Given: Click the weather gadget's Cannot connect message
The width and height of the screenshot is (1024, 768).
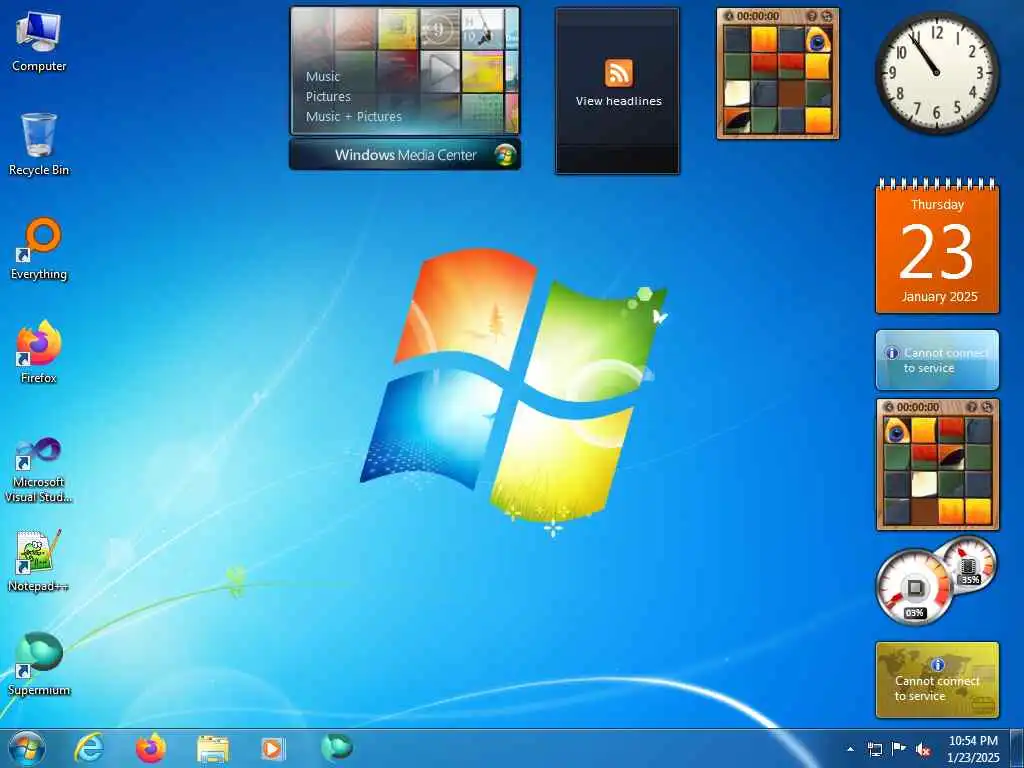Looking at the screenshot, I should pos(945,360).
